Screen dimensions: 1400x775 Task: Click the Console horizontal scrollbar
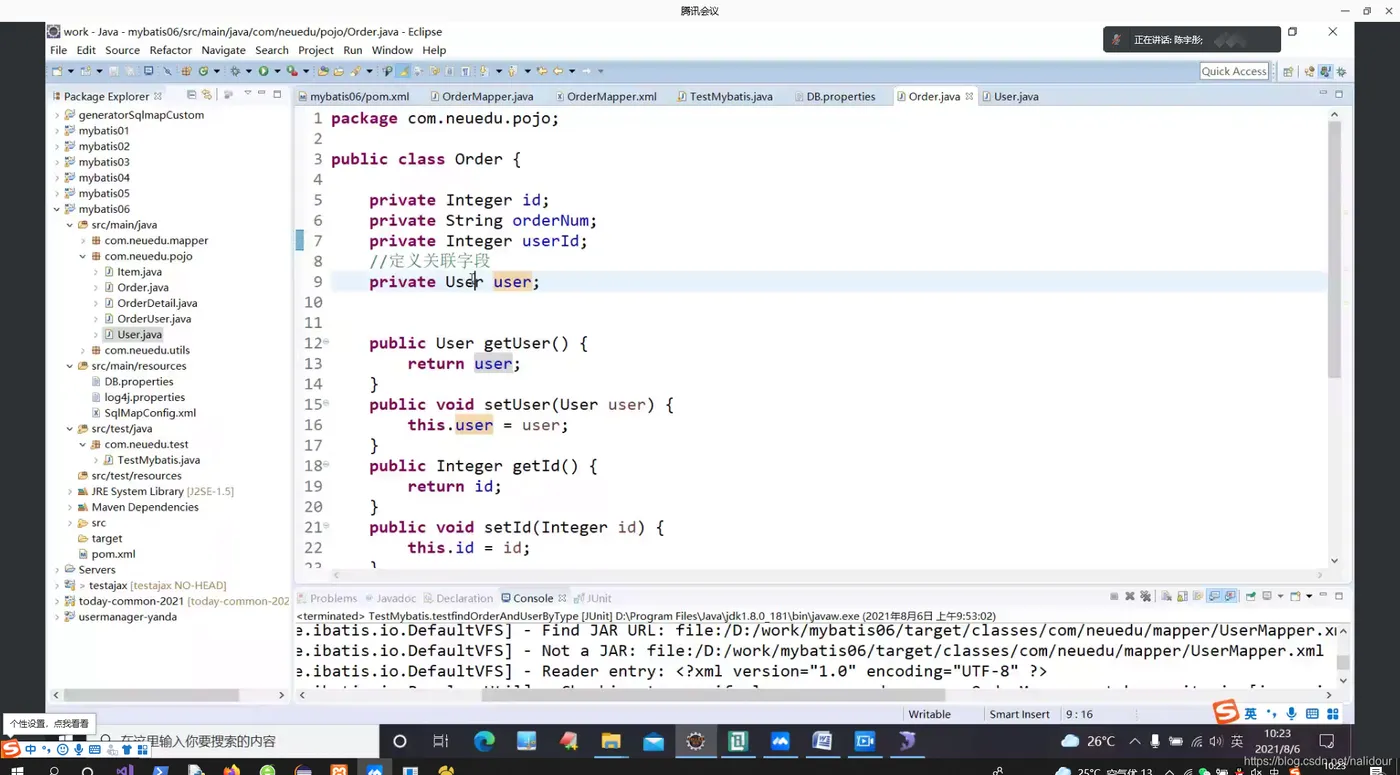[713, 694]
